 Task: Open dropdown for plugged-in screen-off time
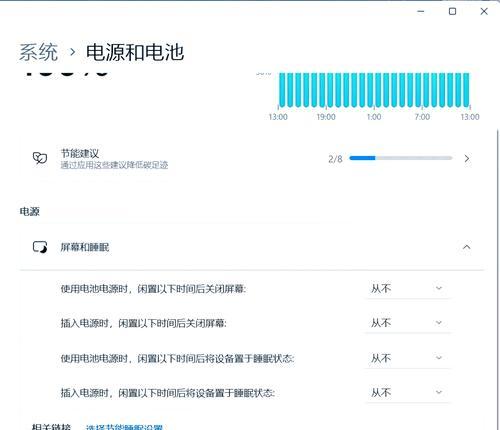(408, 323)
